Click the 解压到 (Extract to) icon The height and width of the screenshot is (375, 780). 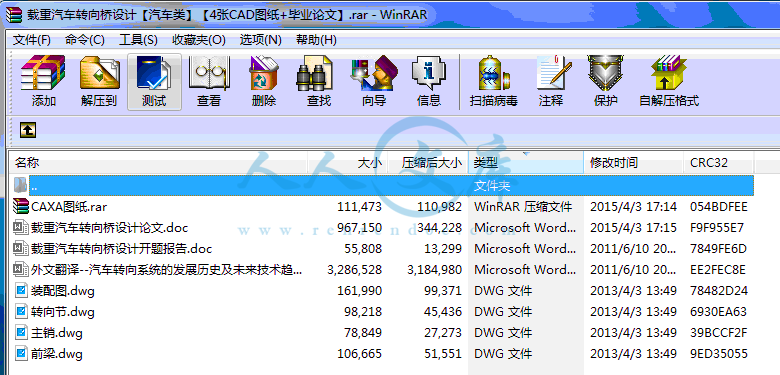[x=99, y=73]
